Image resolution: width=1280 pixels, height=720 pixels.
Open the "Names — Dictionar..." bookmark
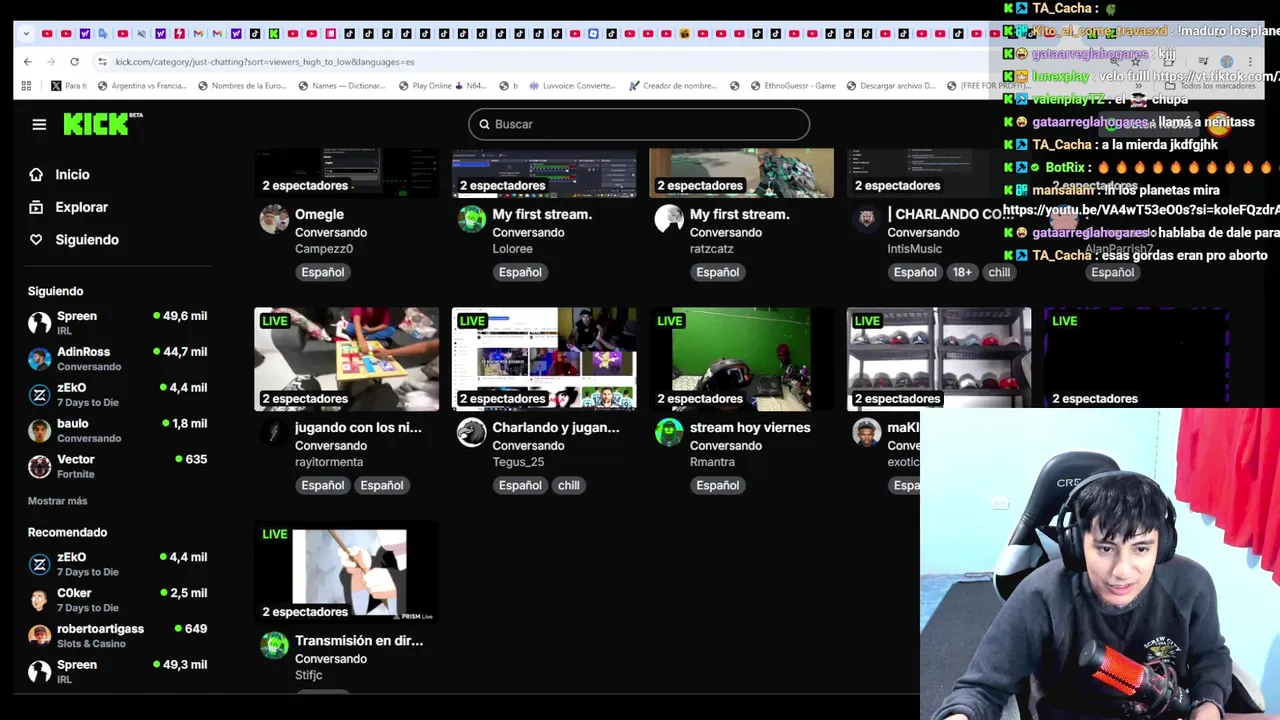coord(341,85)
